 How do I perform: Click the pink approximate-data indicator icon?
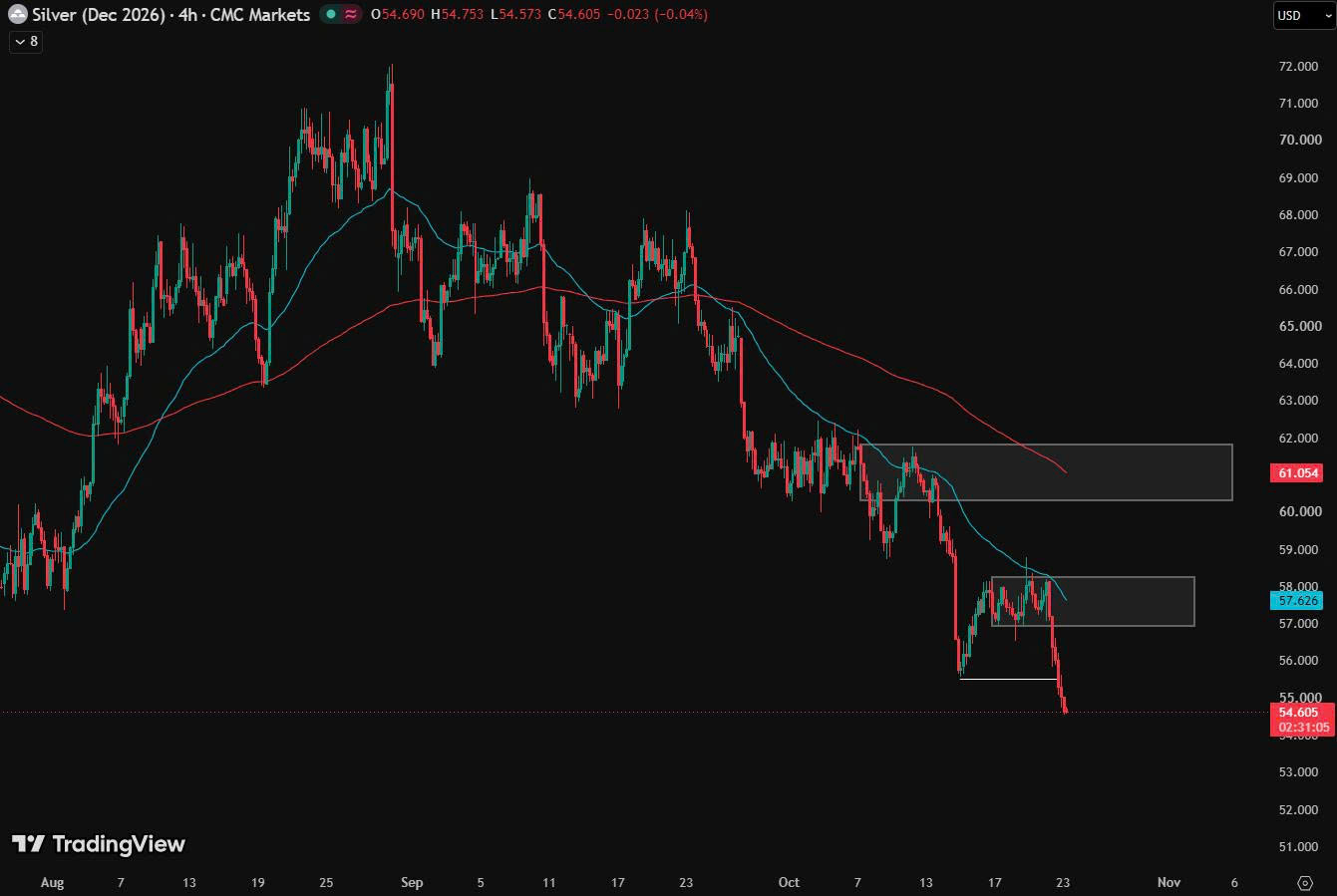tap(351, 14)
